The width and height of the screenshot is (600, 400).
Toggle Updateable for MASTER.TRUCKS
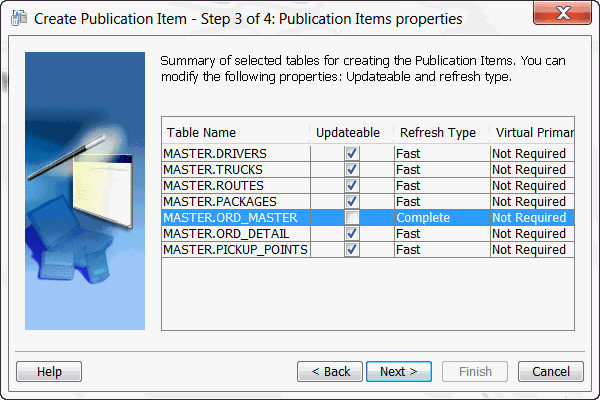(x=352, y=170)
